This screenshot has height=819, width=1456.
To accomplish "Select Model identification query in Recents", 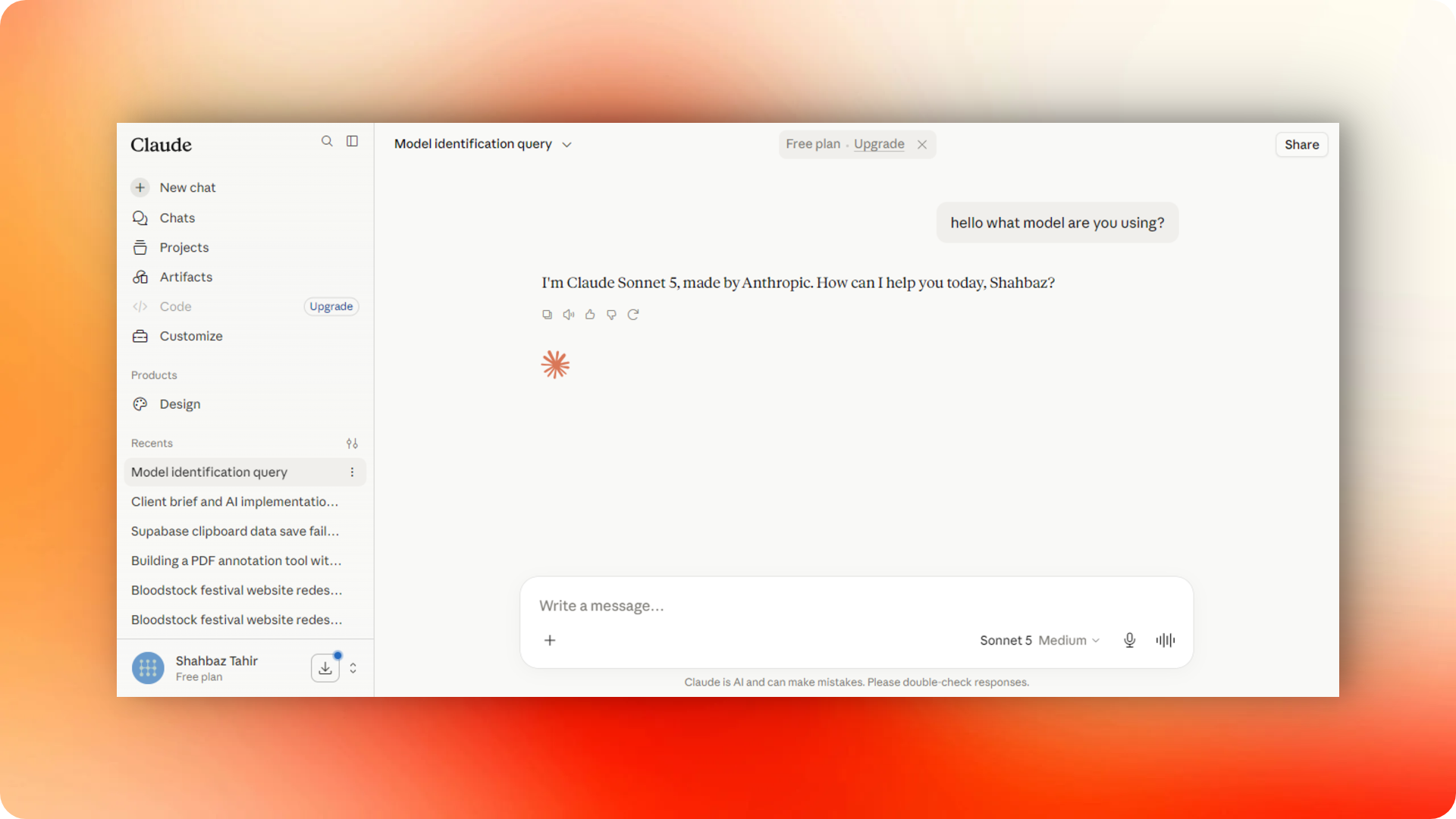I will coord(209,472).
